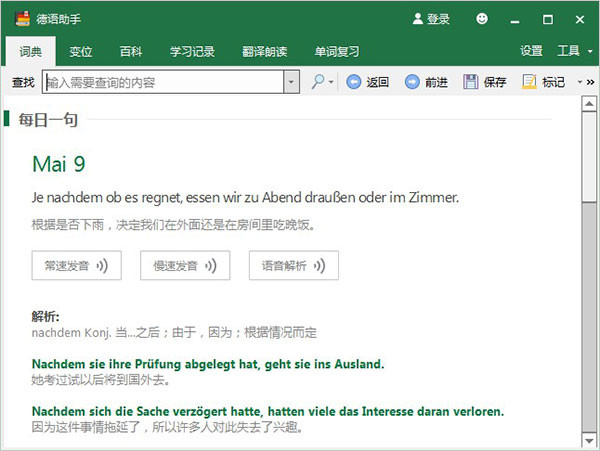The image size is (600, 451).
Task: Click the 语音解析 audio analysis button
Action: pos(293,265)
